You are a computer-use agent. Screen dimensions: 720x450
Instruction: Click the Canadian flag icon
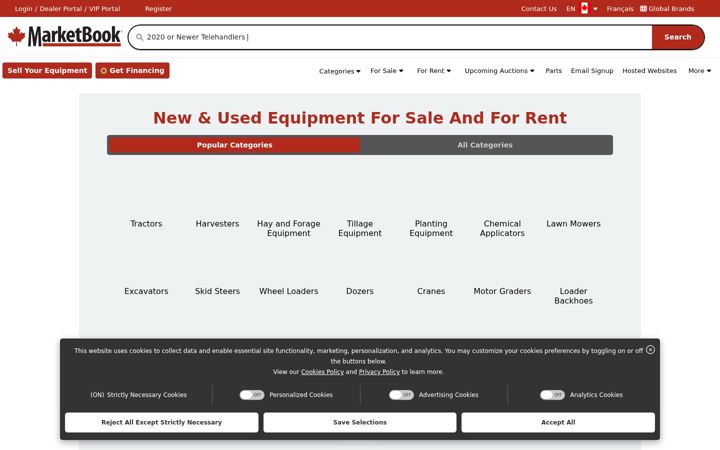click(584, 8)
